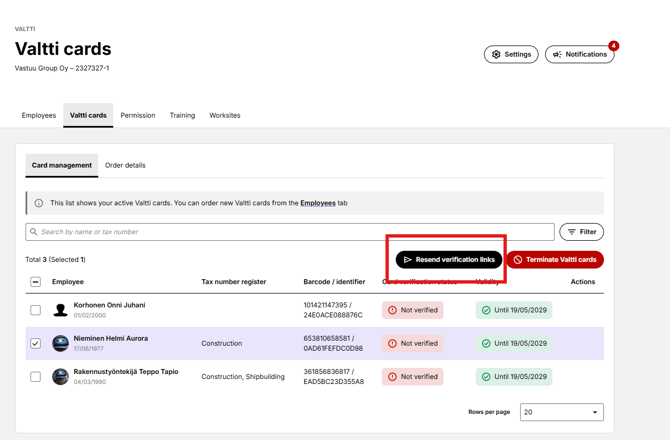Uncheck the box for Nieminen Helmi Aurora
The image size is (670, 440).
tap(35, 343)
